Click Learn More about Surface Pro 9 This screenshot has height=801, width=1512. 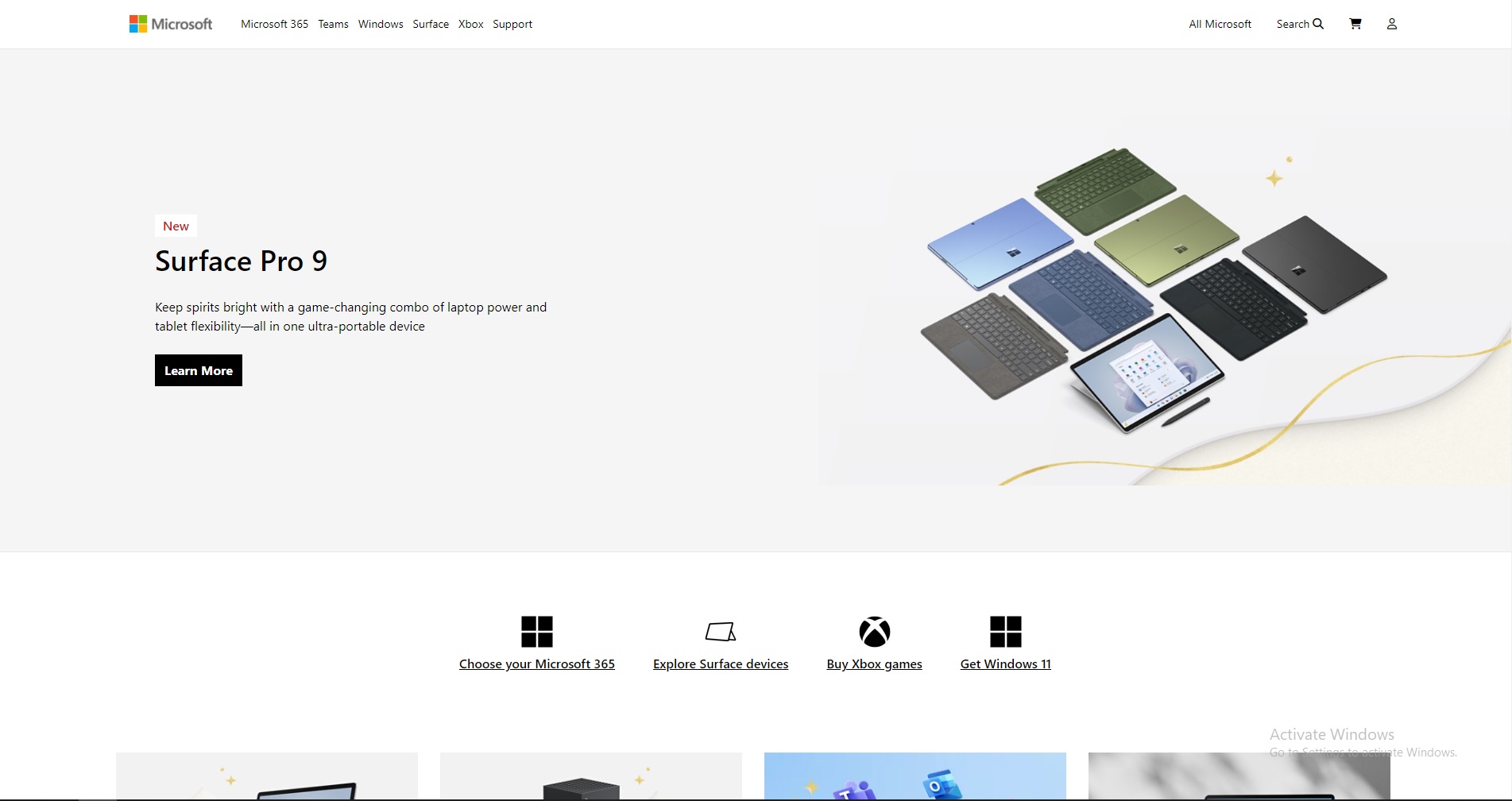[198, 370]
